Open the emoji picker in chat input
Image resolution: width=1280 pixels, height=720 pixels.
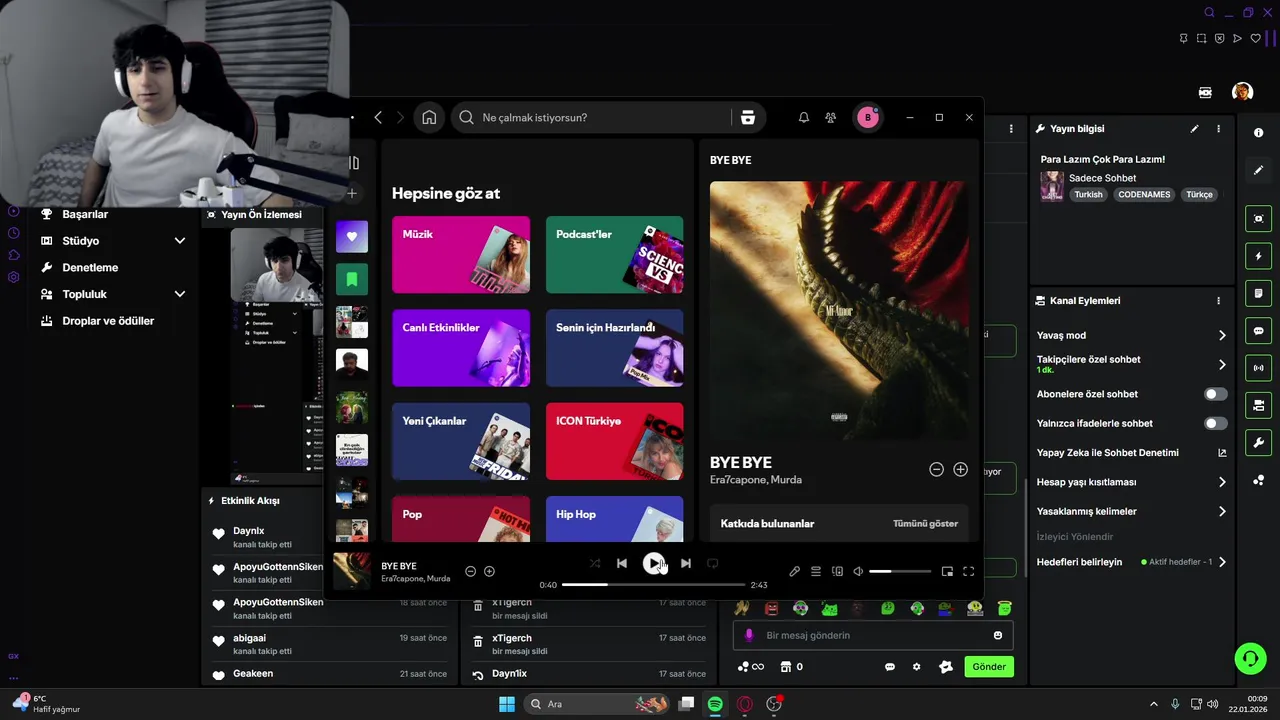[x=998, y=635]
